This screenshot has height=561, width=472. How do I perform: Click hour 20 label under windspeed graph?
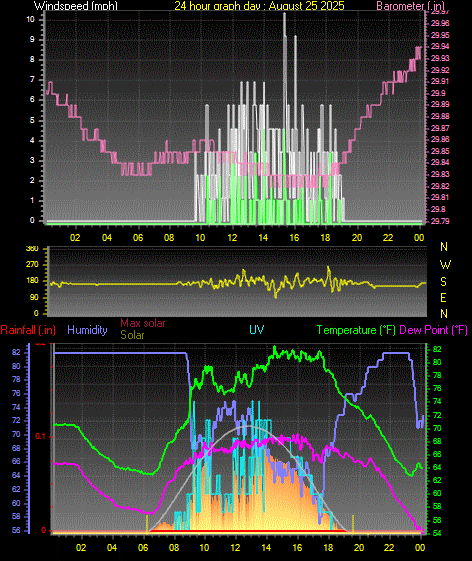357,238
